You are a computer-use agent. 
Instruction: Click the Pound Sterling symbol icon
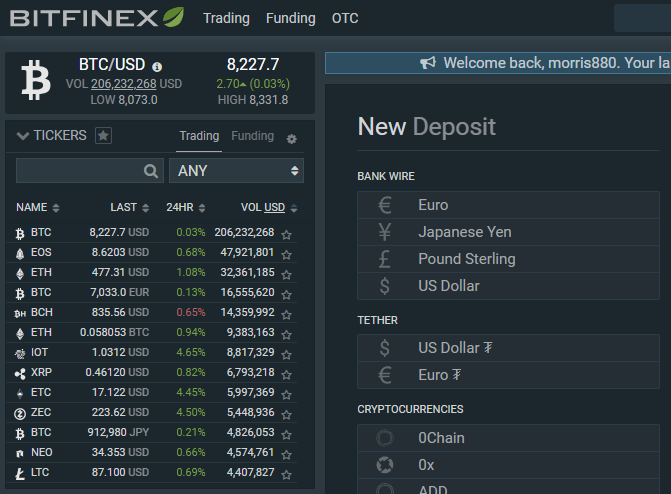(385, 259)
